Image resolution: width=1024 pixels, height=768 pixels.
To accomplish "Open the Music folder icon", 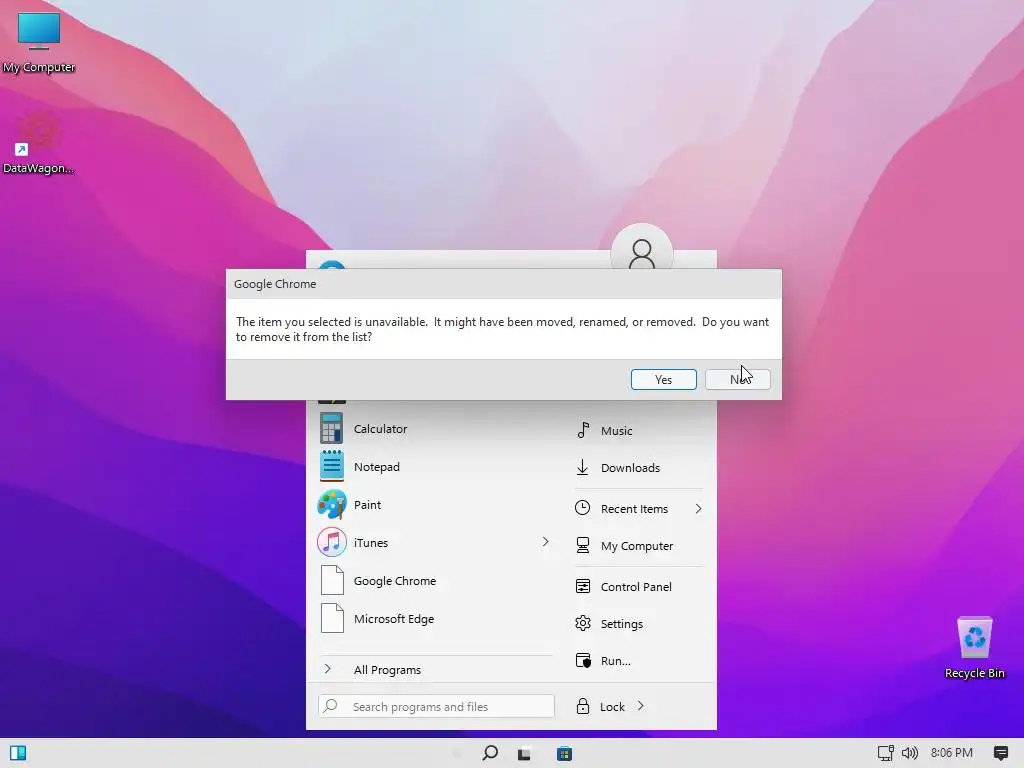I will (583, 430).
